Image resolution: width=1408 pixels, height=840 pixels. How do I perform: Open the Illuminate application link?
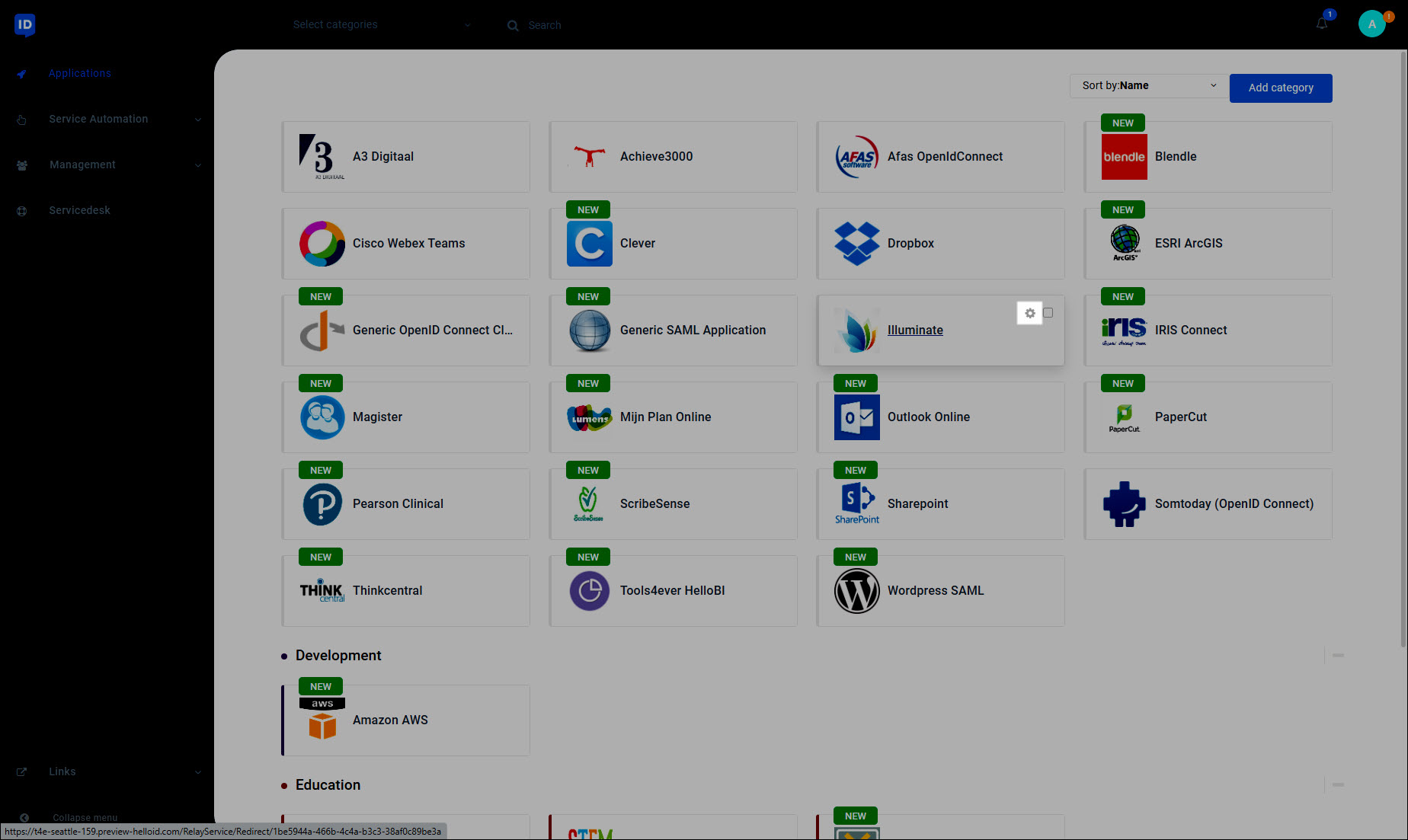[915, 330]
